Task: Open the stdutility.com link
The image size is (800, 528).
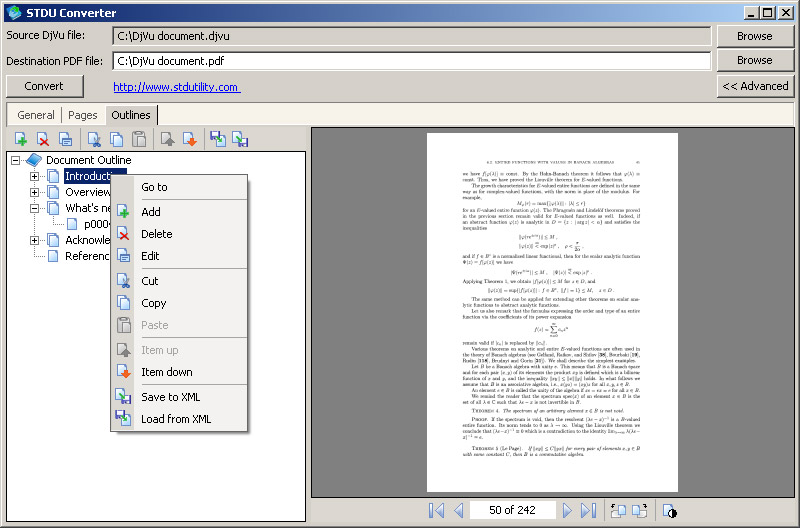Action: pyautogui.click(x=176, y=87)
